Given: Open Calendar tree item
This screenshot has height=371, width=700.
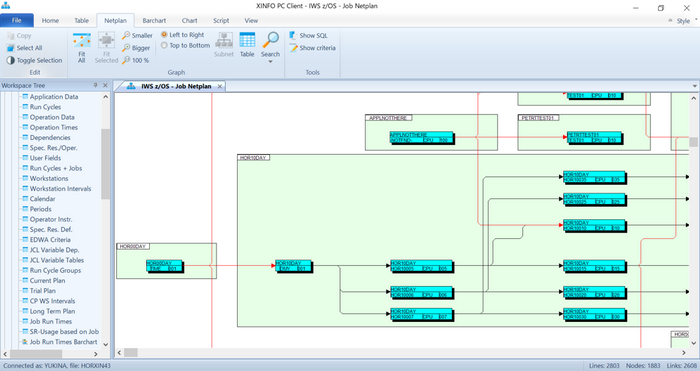Looking at the screenshot, I should coord(42,199).
